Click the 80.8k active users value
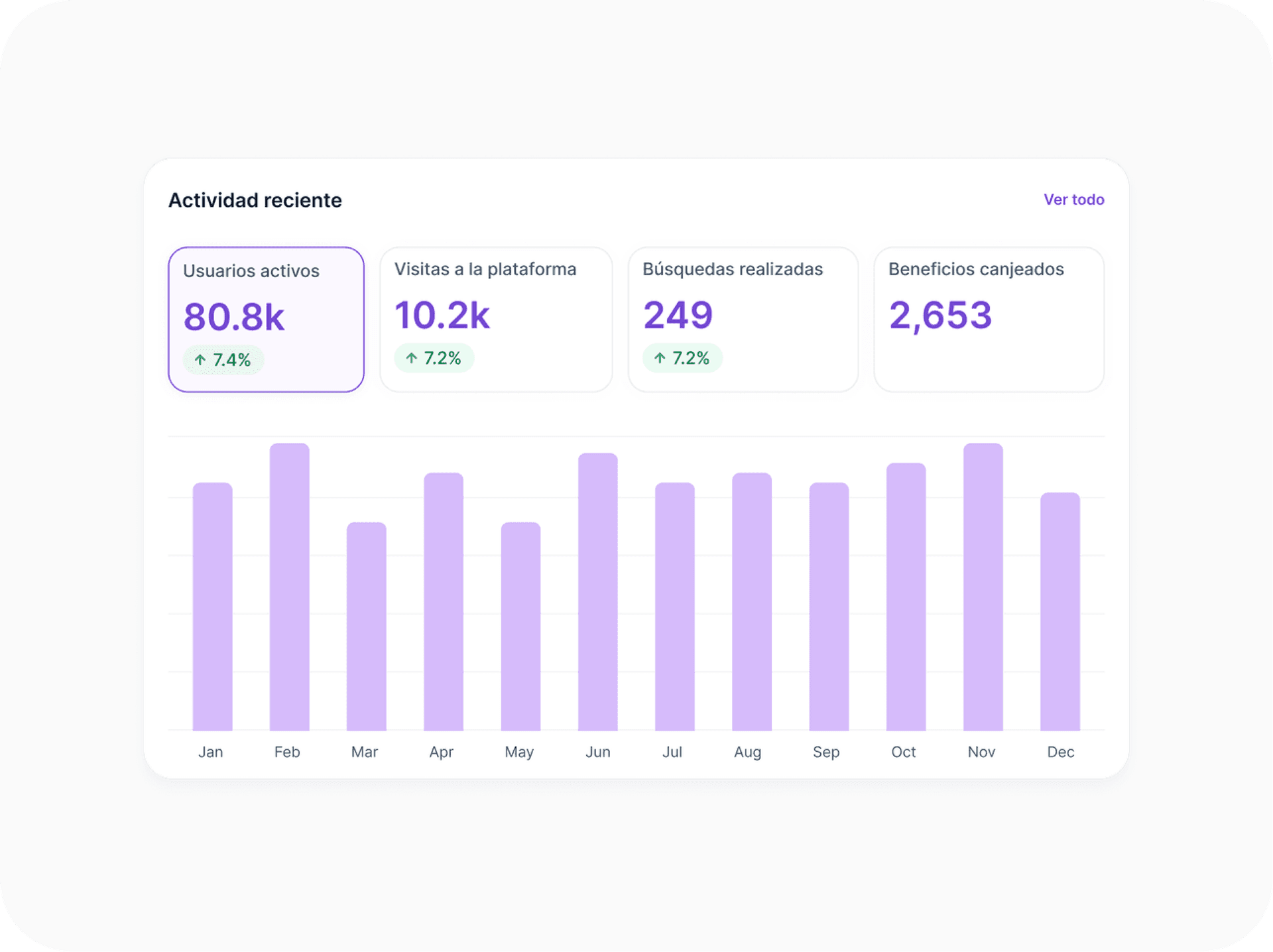Image resolution: width=1273 pixels, height=952 pixels. pos(233,316)
